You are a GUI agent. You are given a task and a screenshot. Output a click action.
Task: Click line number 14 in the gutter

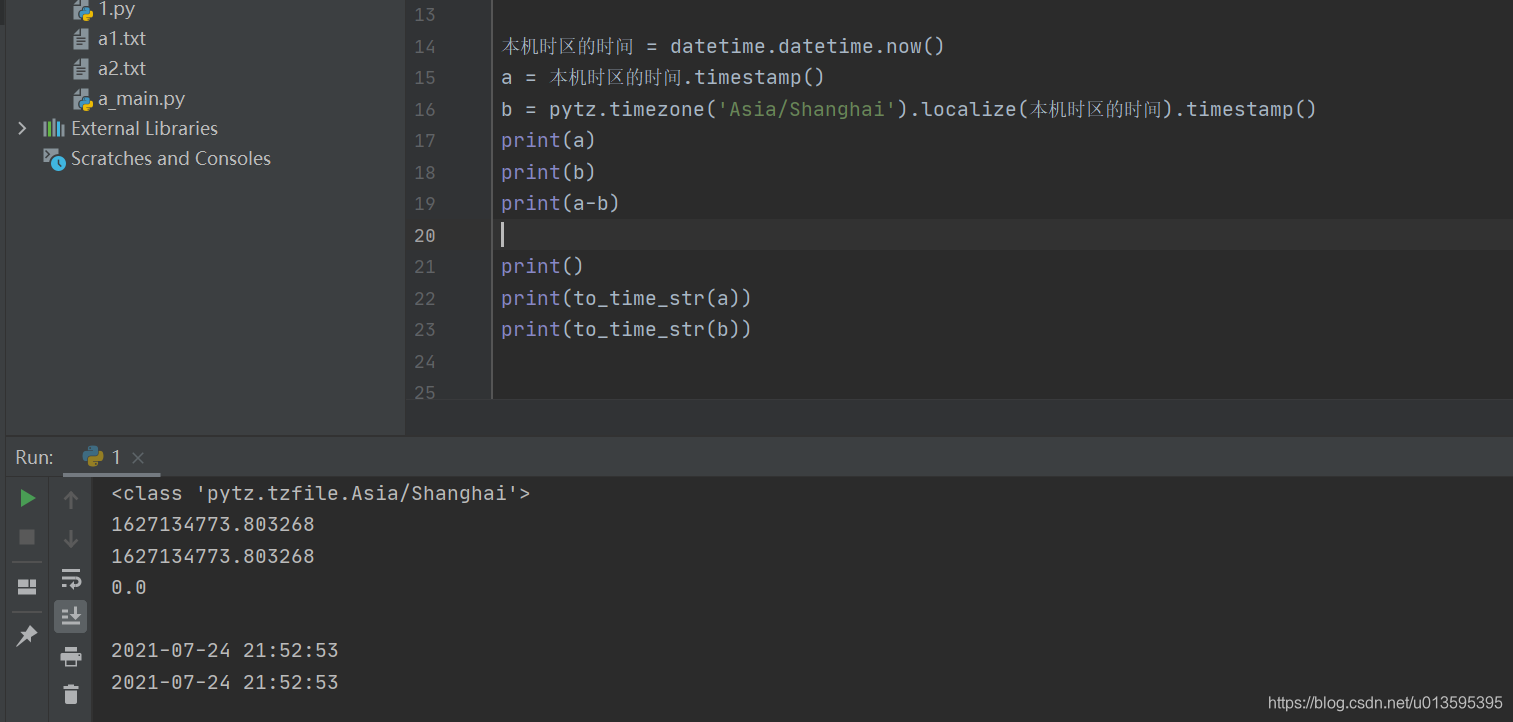click(425, 46)
